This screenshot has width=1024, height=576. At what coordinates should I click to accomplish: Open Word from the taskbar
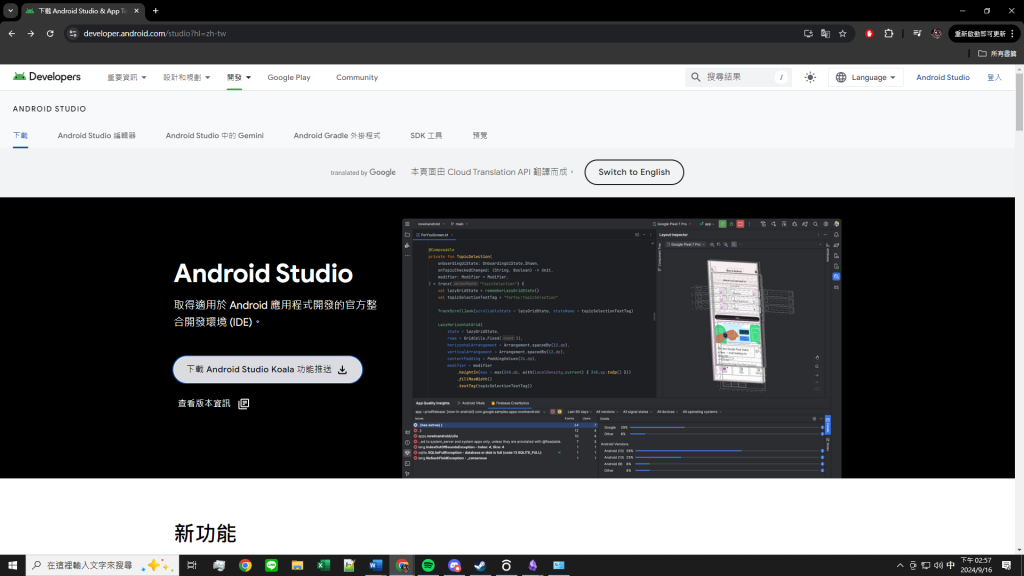pyautogui.click(x=376, y=566)
